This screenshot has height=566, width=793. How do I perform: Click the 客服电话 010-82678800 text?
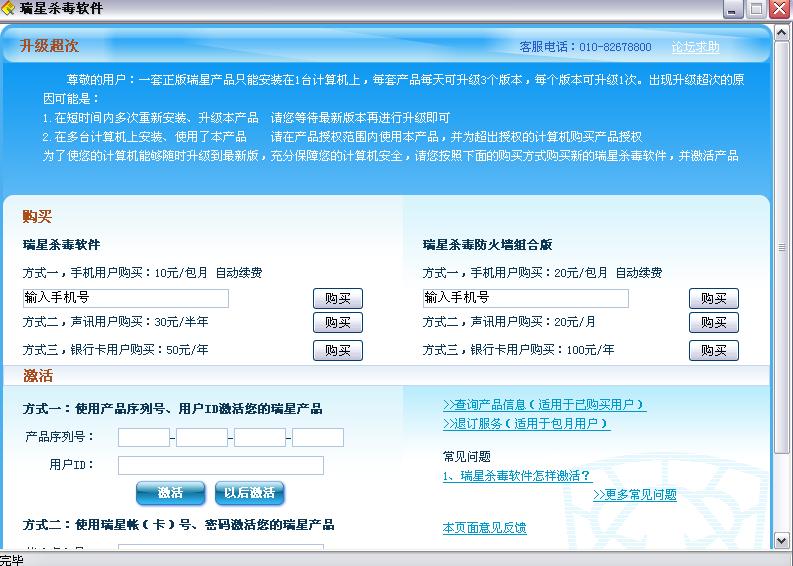click(x=585, y=47)
